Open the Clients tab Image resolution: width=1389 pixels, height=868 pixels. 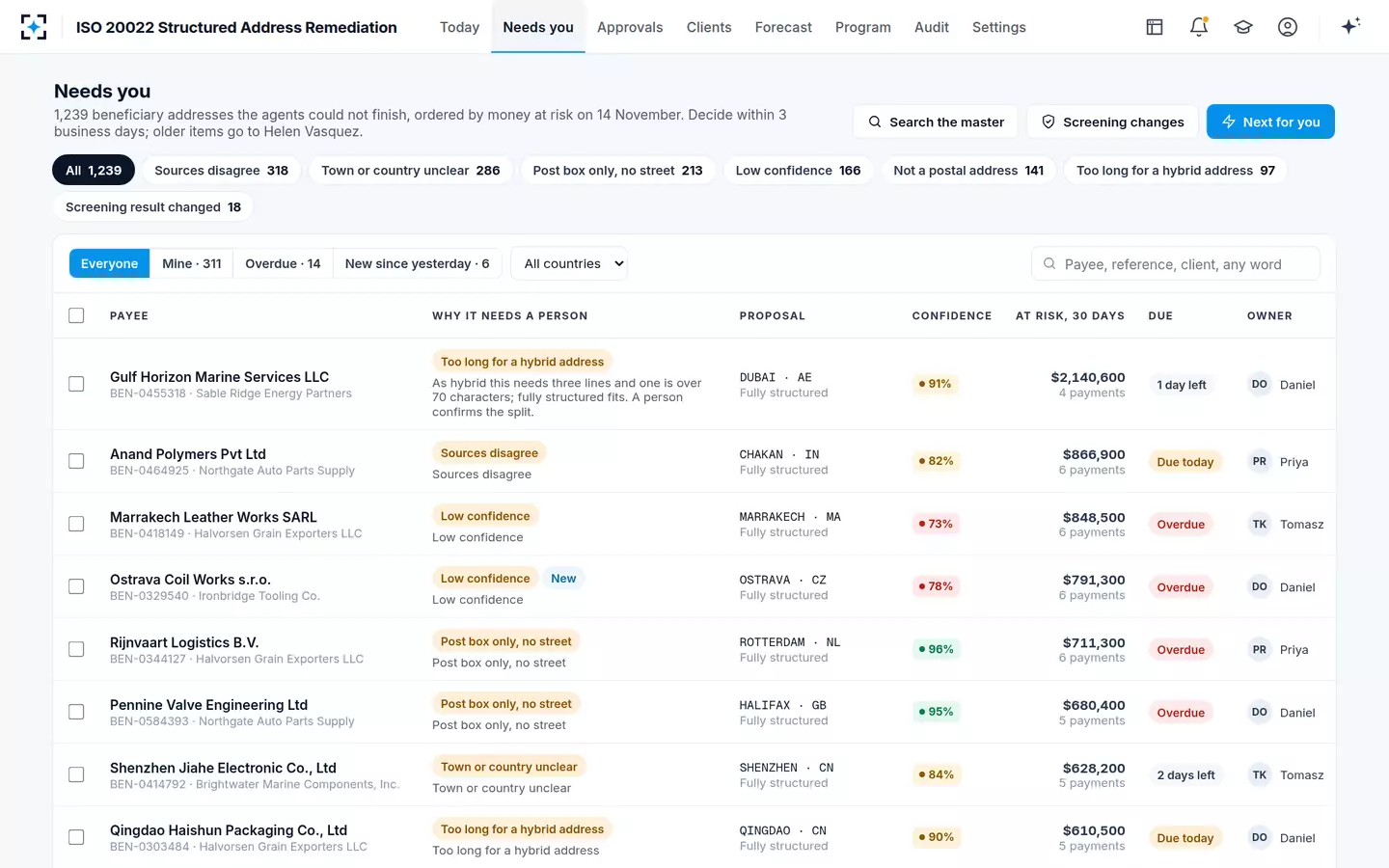709,27
